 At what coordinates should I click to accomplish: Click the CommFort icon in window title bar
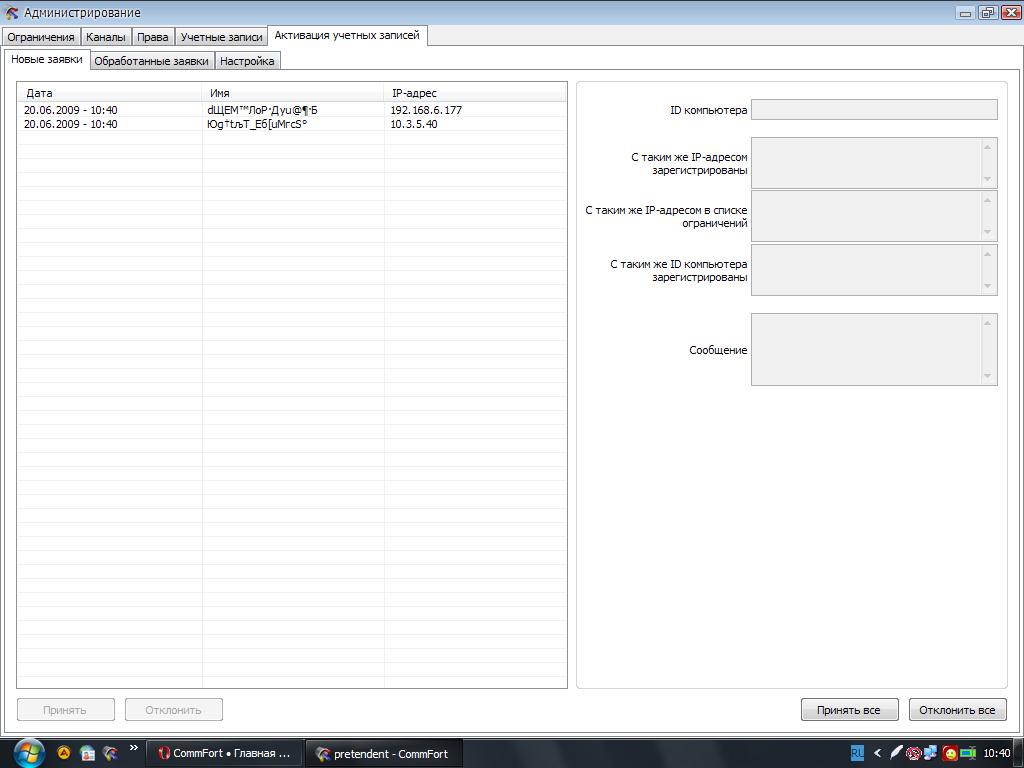[12, 13]
